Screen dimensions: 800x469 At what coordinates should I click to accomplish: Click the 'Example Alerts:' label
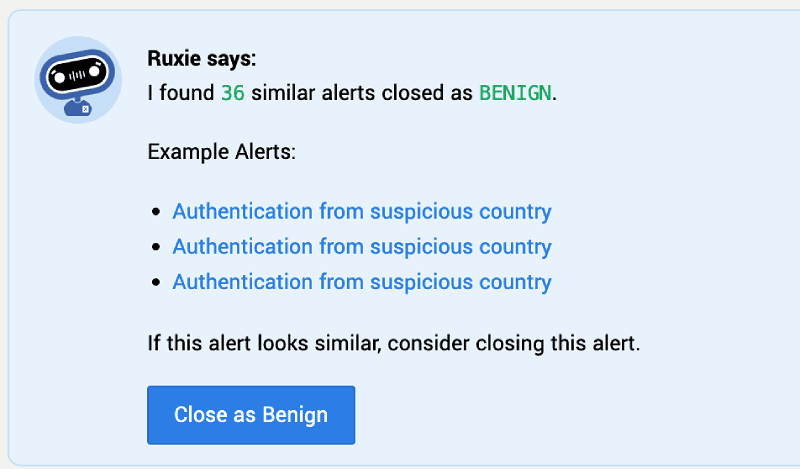click(221, 153)
